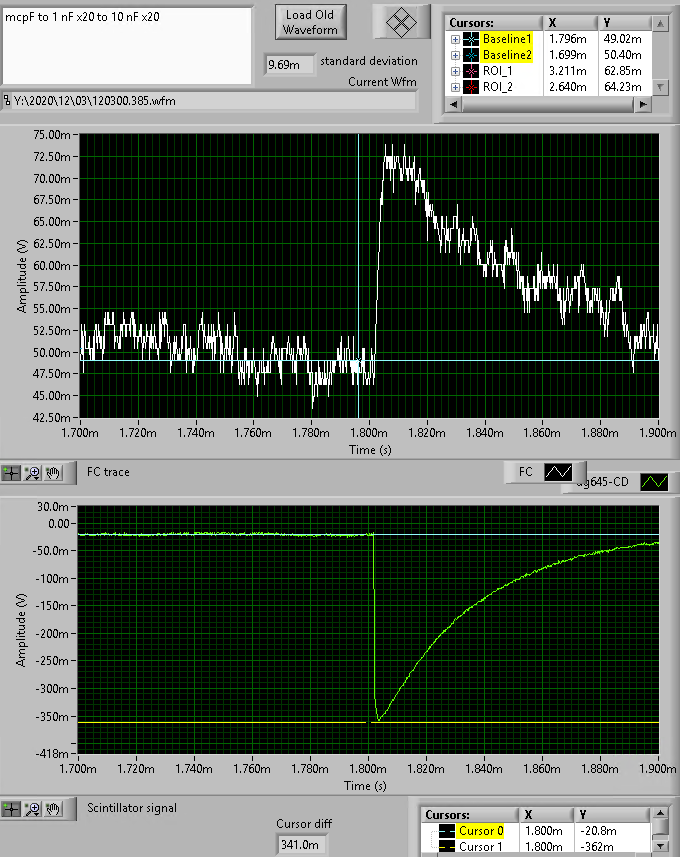Select Cursor 0 in bottom cursor list
Viewport: 680px width, 857px height.
482,831
